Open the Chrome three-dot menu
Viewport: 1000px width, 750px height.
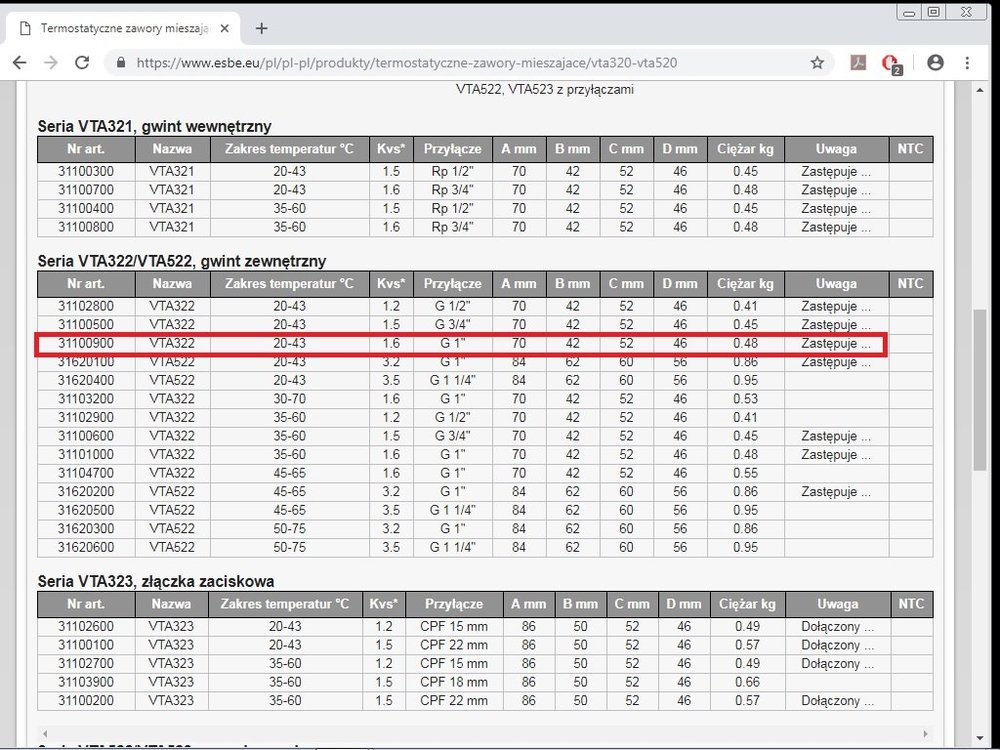[967, 62]
